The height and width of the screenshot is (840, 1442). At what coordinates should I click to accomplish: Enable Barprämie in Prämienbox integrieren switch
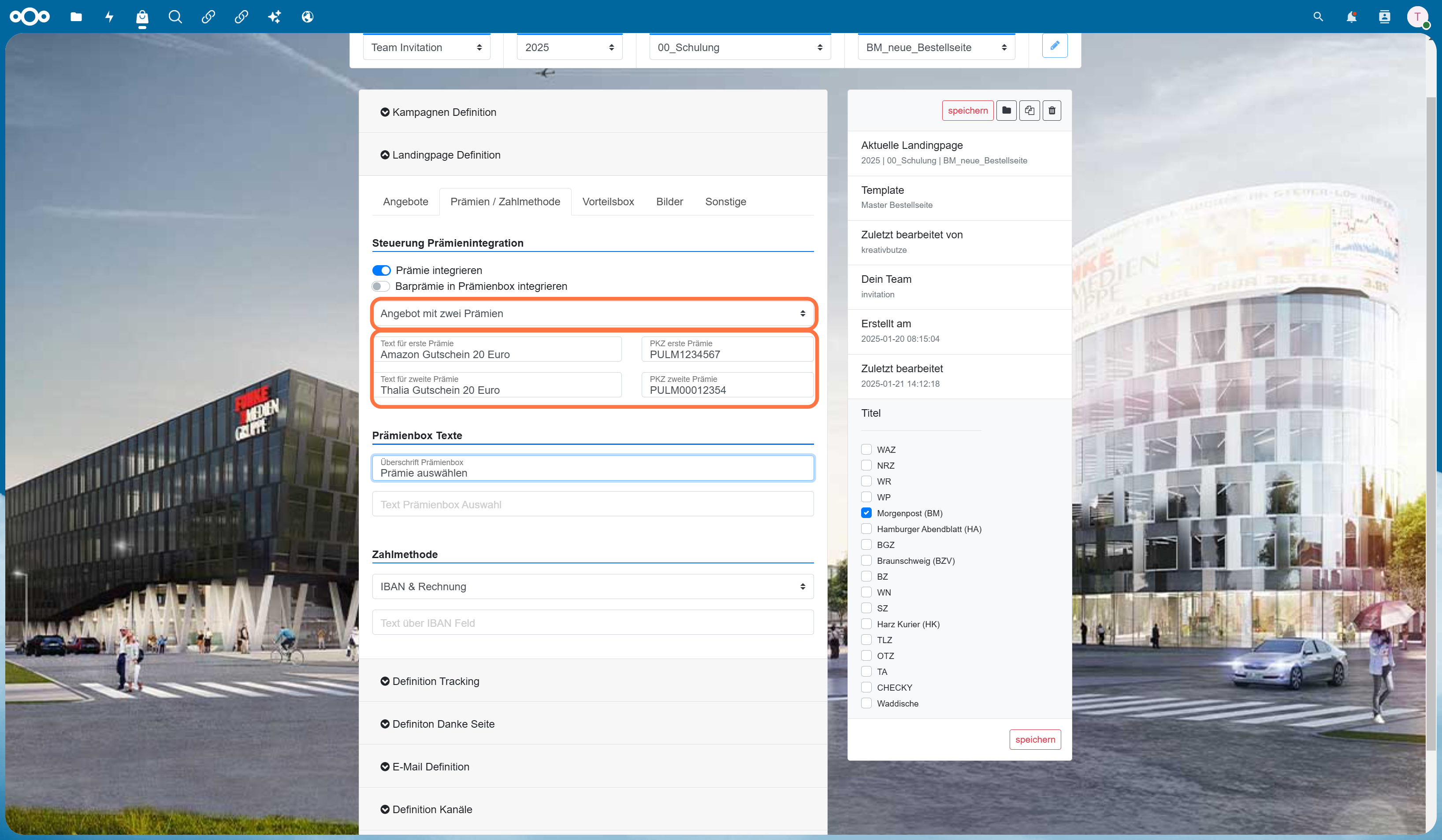click(x=380, y=286)
